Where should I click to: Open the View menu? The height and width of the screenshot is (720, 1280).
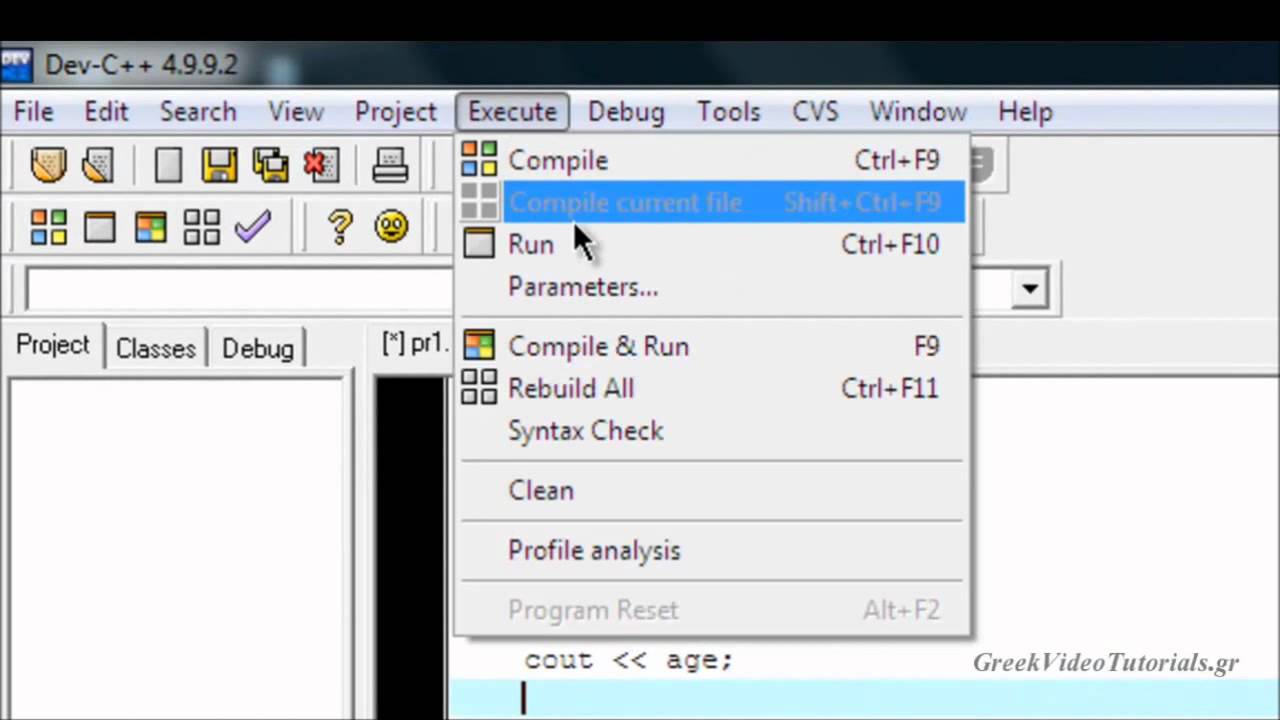296,112
